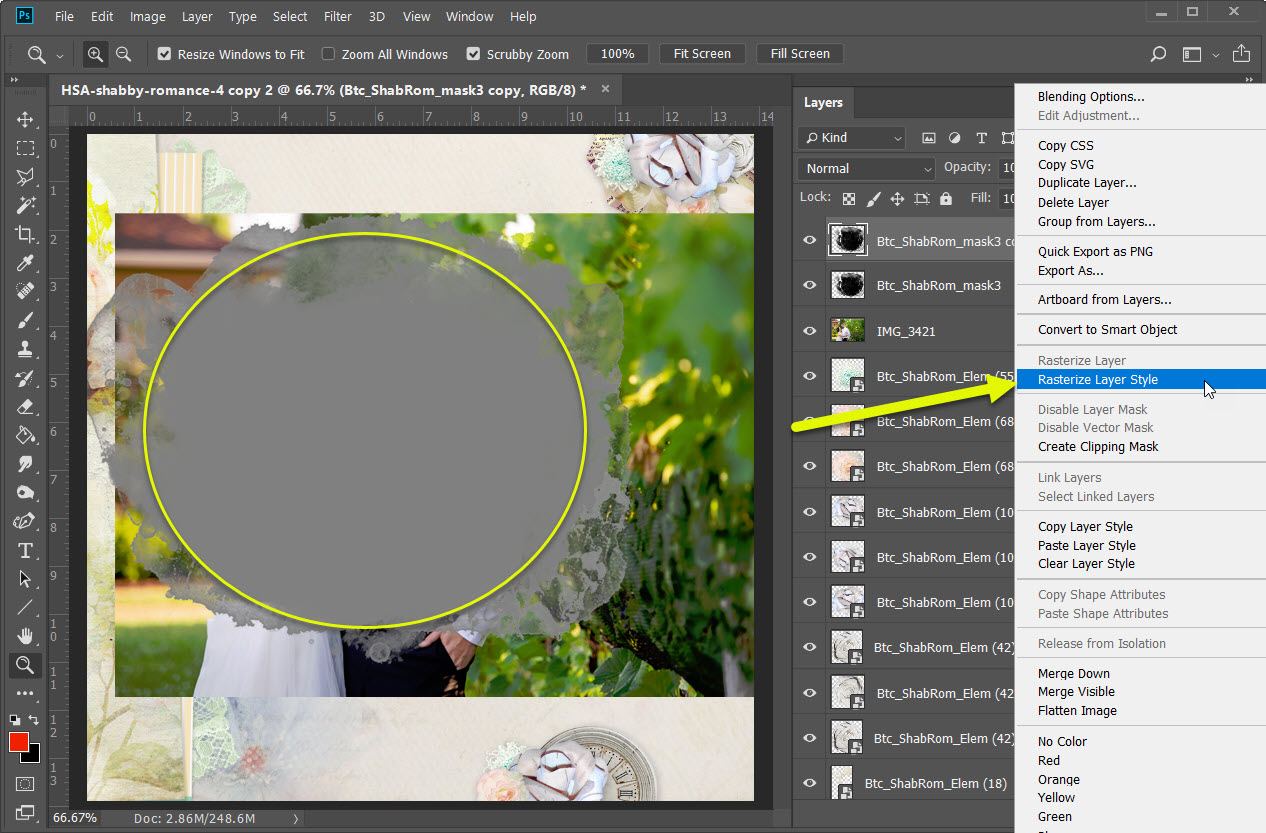Click the Fit Screen button
The image size is (1266, 833).
pyautogui.click(x=702, y=54)
